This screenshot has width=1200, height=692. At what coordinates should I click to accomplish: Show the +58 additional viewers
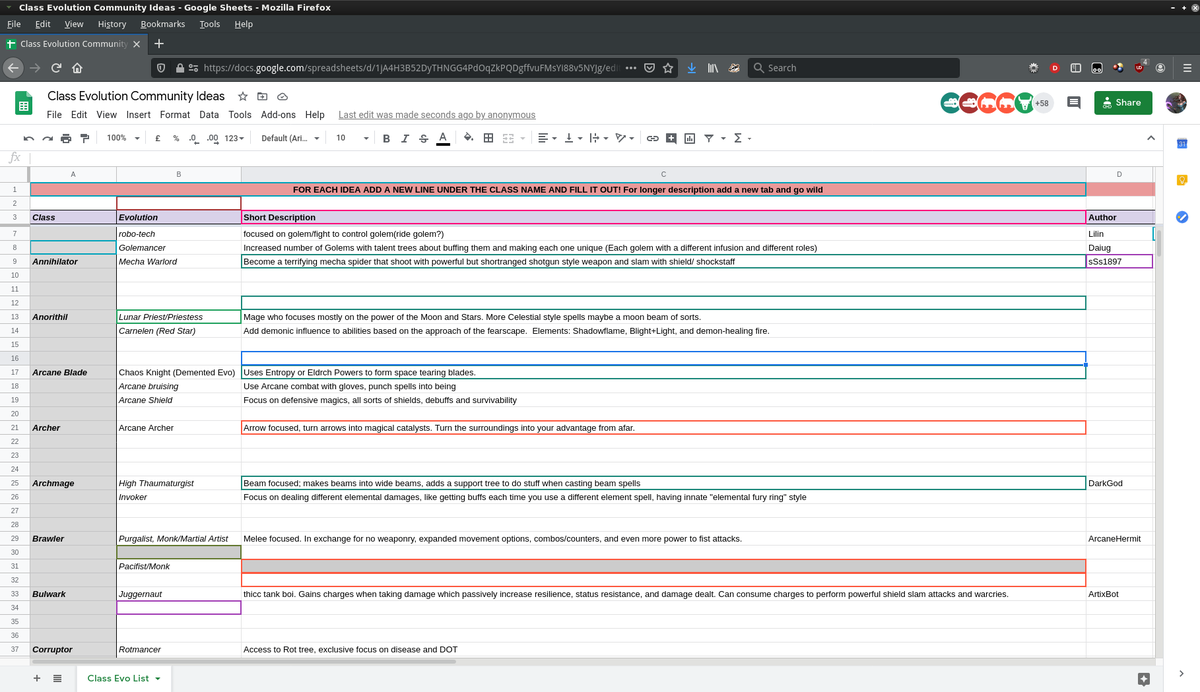[x=1042, y=102]
